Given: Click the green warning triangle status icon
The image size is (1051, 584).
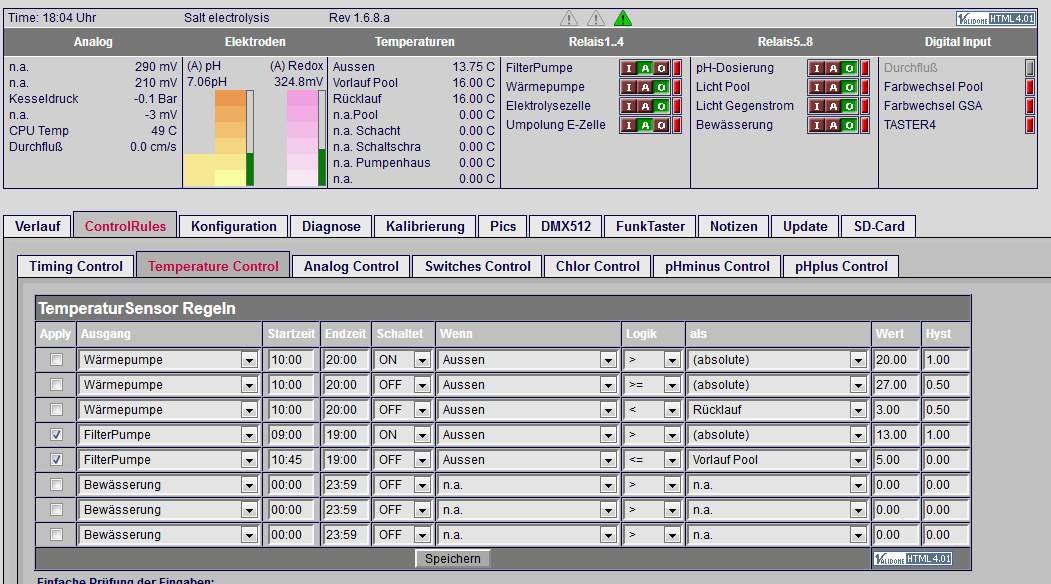Looking at the screenshot, I should click(x=623, y=18).
